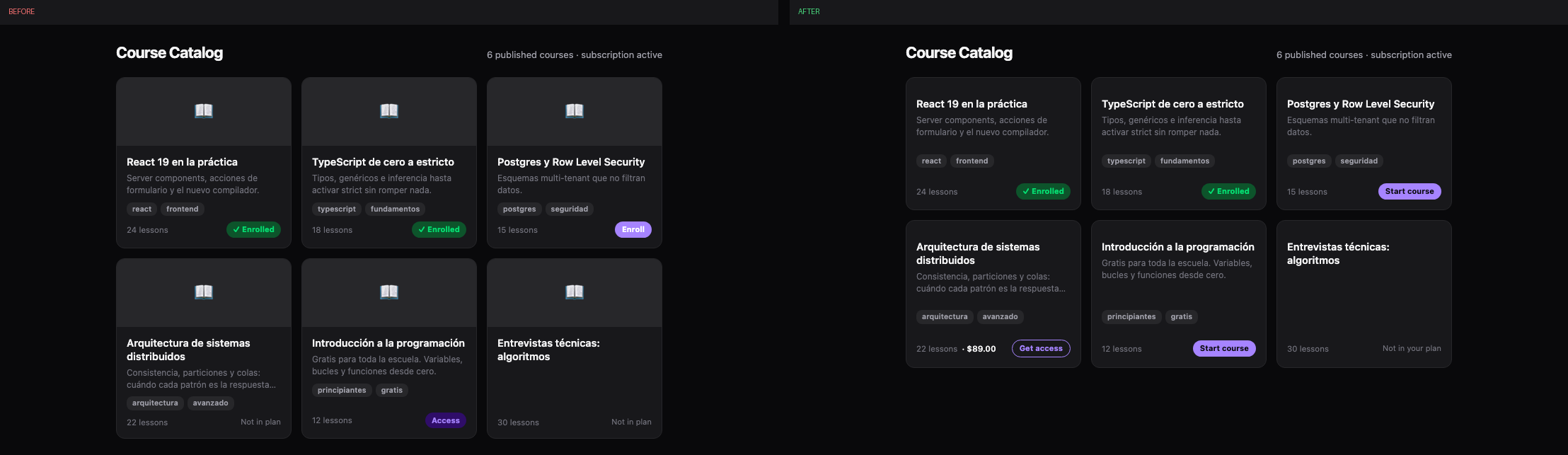The height and width of the screenshot is (455, 1568).
Task: Click the book icon on the BEFORE Entrevistas técnicas card
Action: click(x=575, y=292)
